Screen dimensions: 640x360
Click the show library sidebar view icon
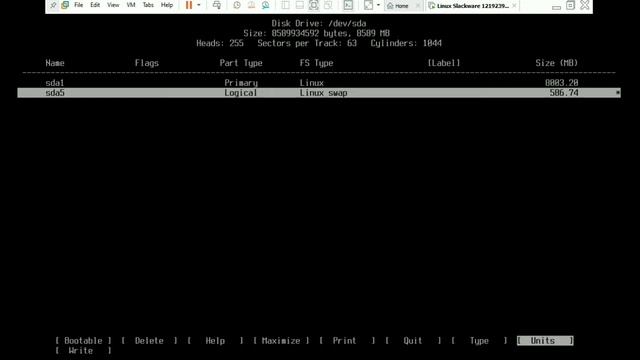285,5
